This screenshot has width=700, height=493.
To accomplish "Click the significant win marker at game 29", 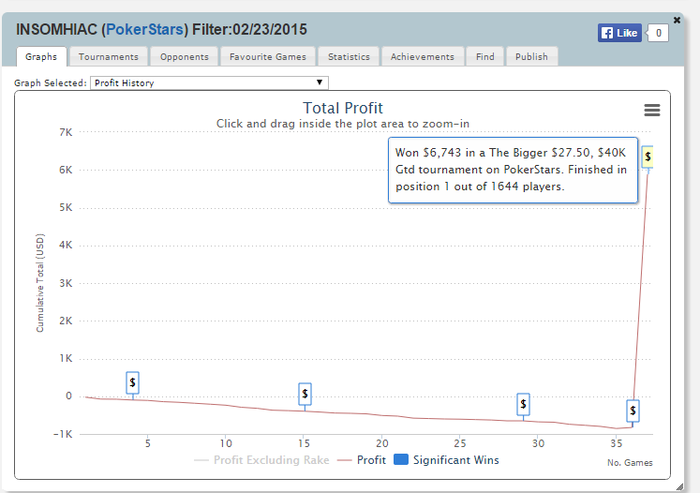I will 523,405.
